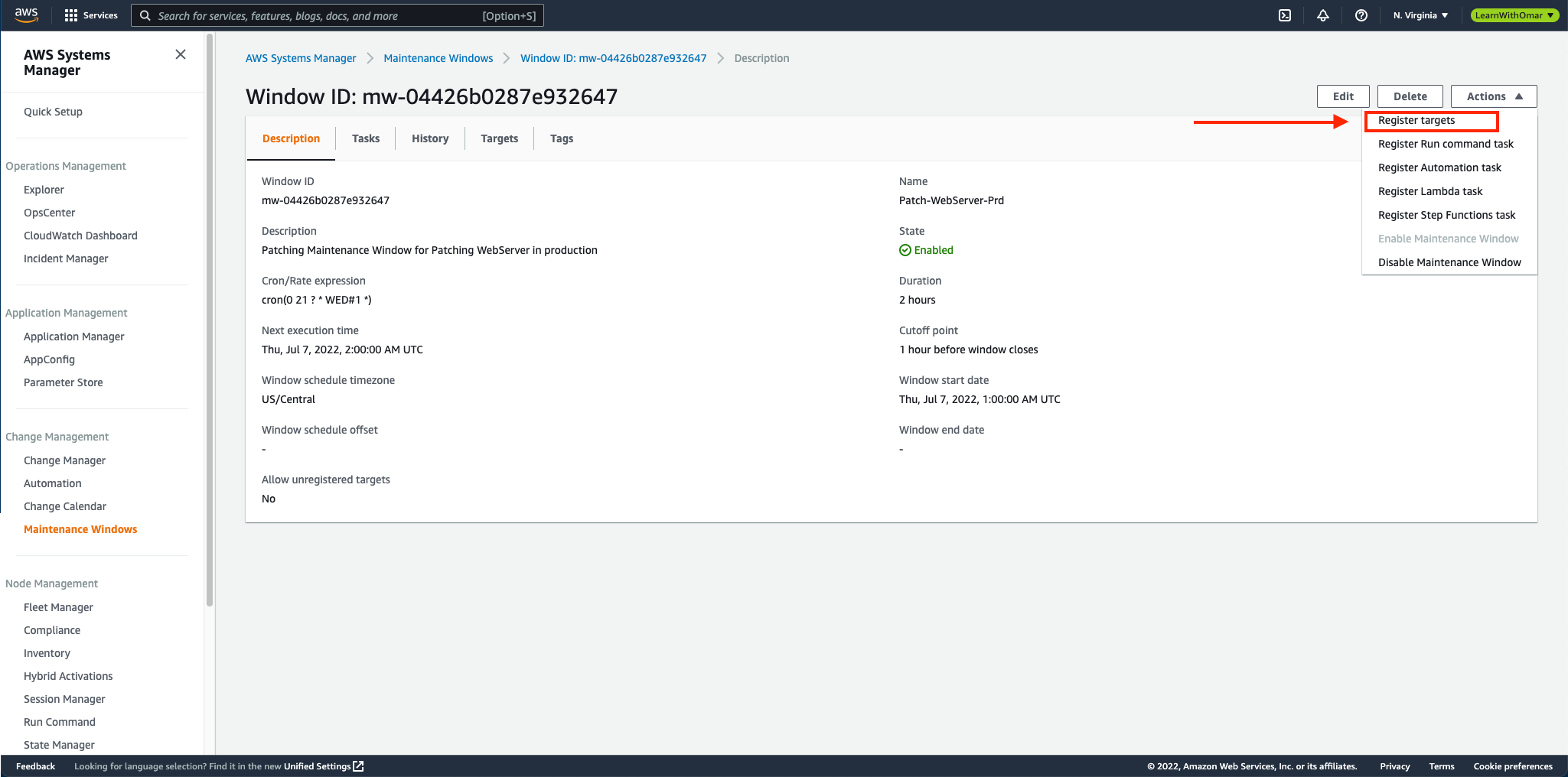Screen dimensions: 1568x777
Task: Switch to the Tasks tab
Action: pos(366,138)
